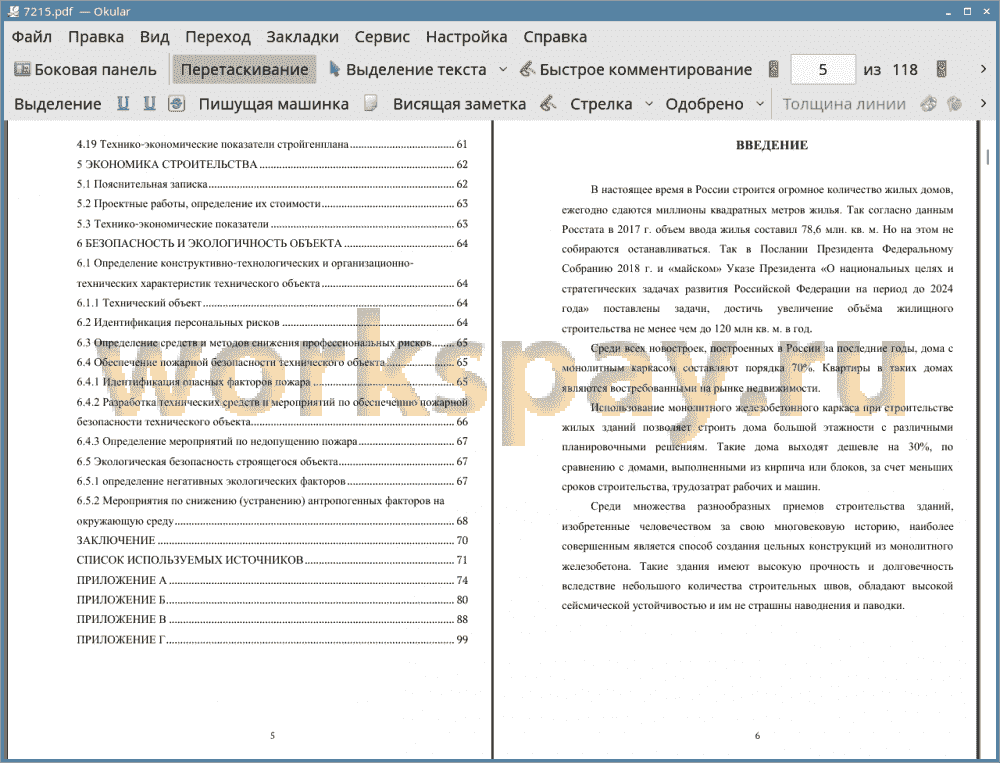Pick the Одобрено stamp tool
This screenshot has width=1000, height=763.
[x=704, y=104]
